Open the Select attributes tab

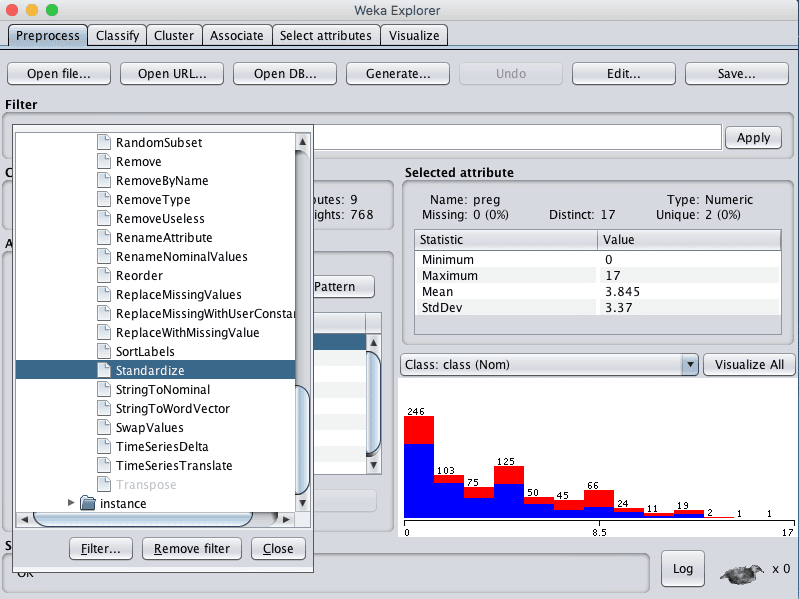click(326, 36)
